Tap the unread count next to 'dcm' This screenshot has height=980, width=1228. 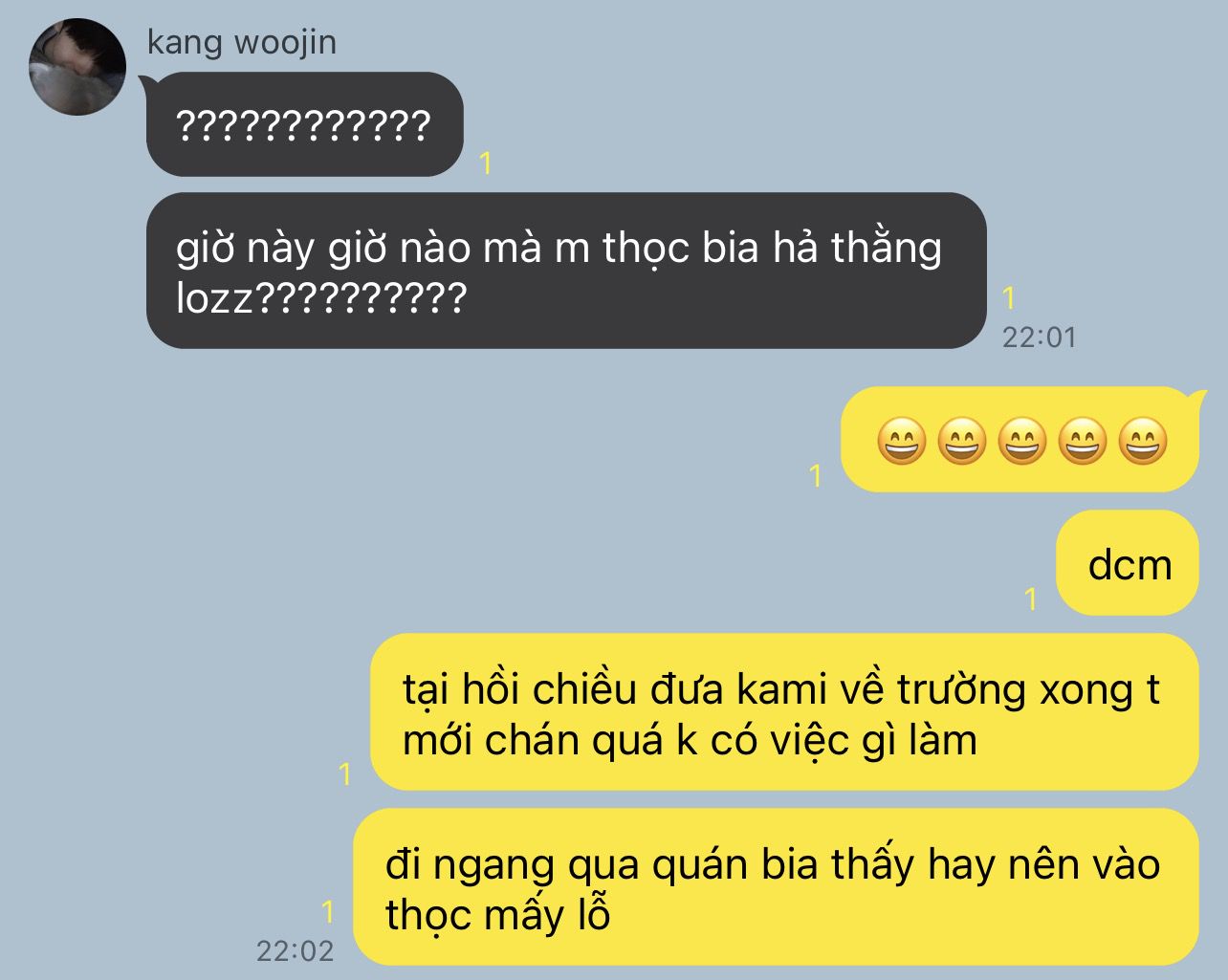point(1031,599)
